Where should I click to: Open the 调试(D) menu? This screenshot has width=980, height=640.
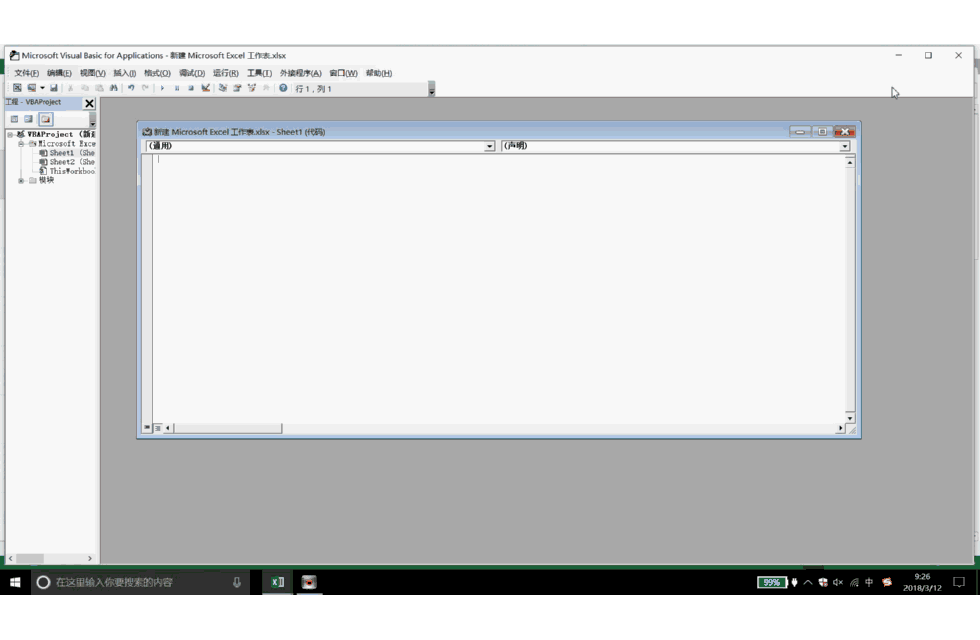[192, 73]
